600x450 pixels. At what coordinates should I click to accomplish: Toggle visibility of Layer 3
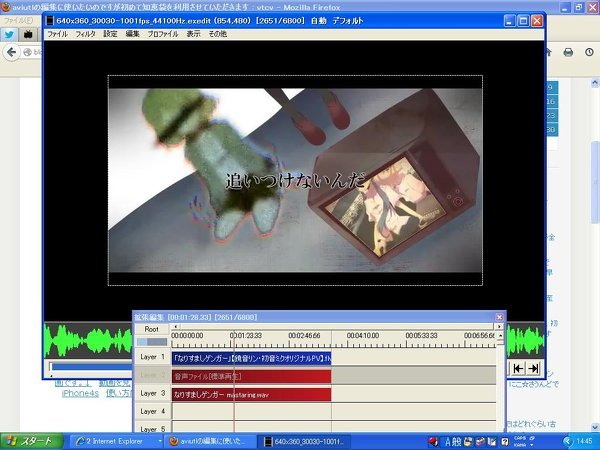(152, 393)
